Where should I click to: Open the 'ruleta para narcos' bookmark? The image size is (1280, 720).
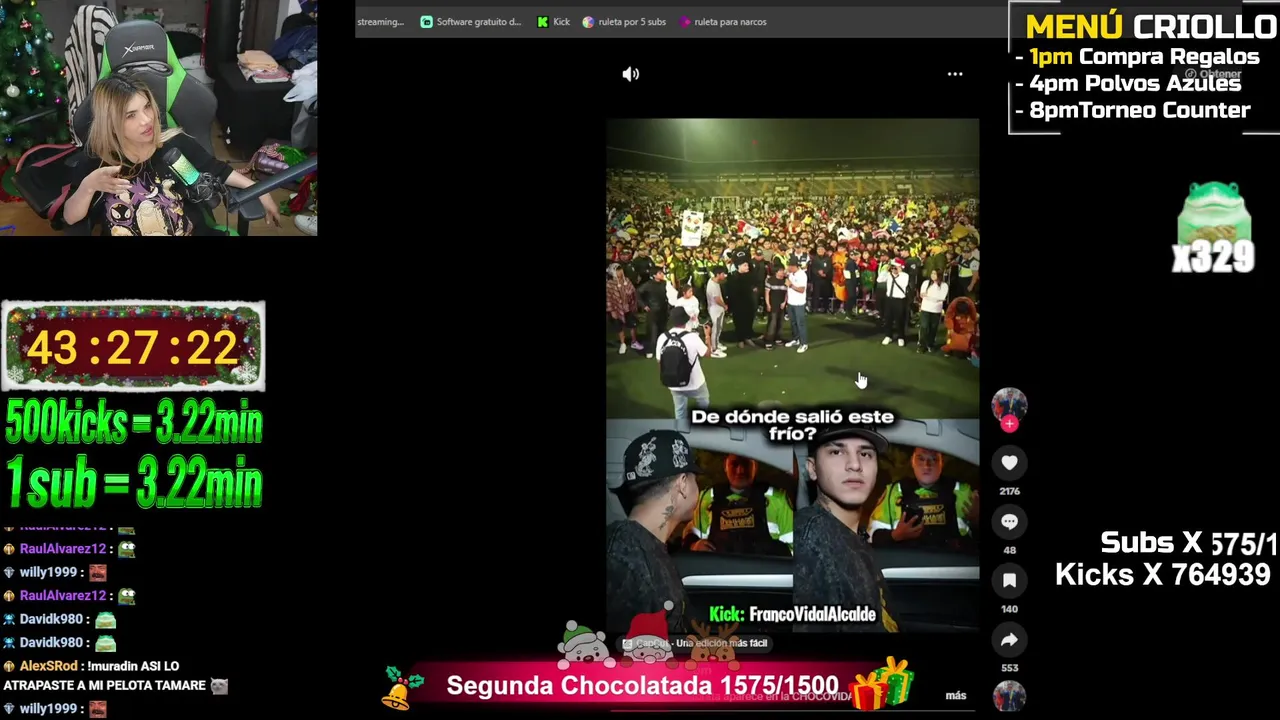tap(723, 22)
